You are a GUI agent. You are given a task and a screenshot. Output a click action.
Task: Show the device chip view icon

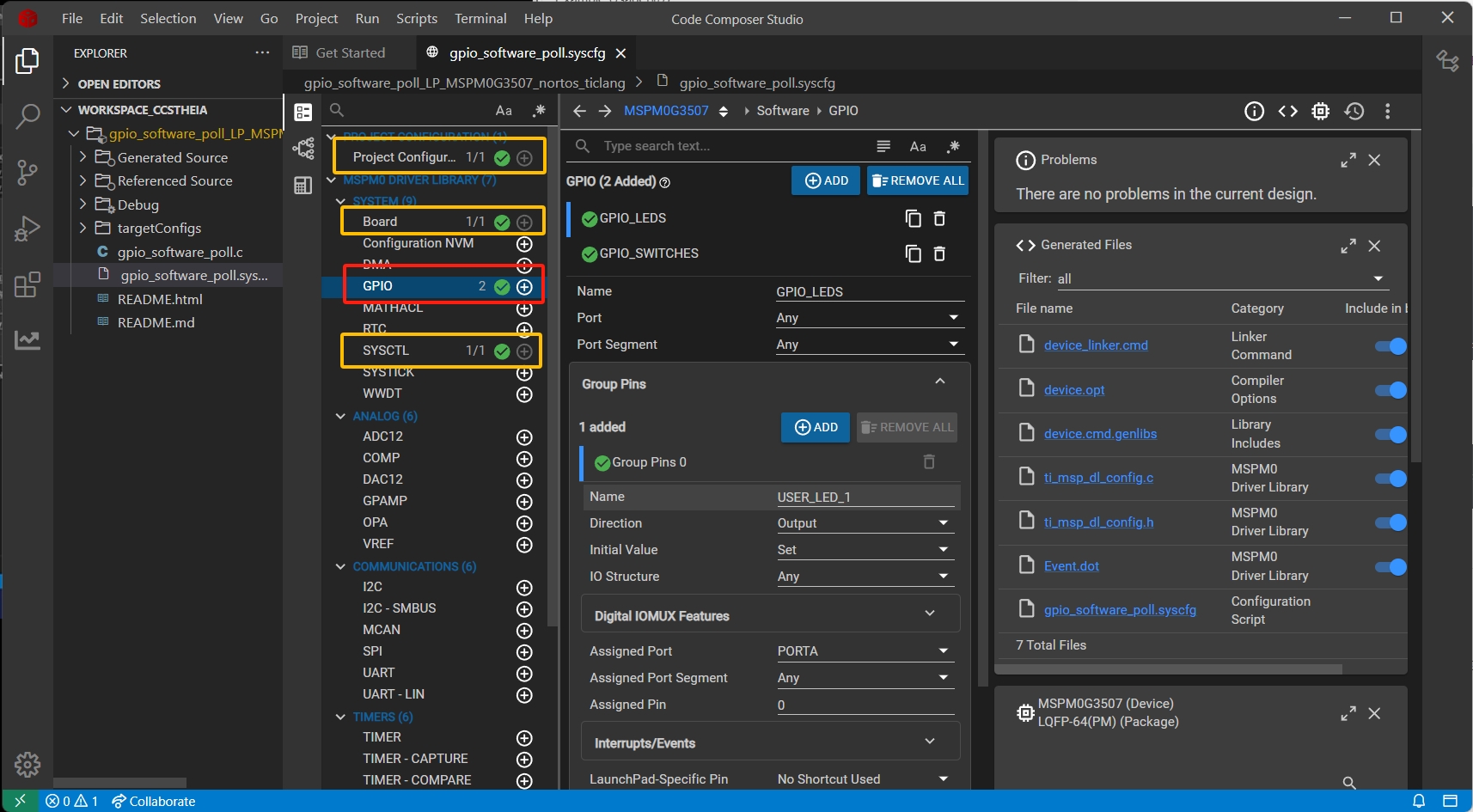(x=1321, y=111)
